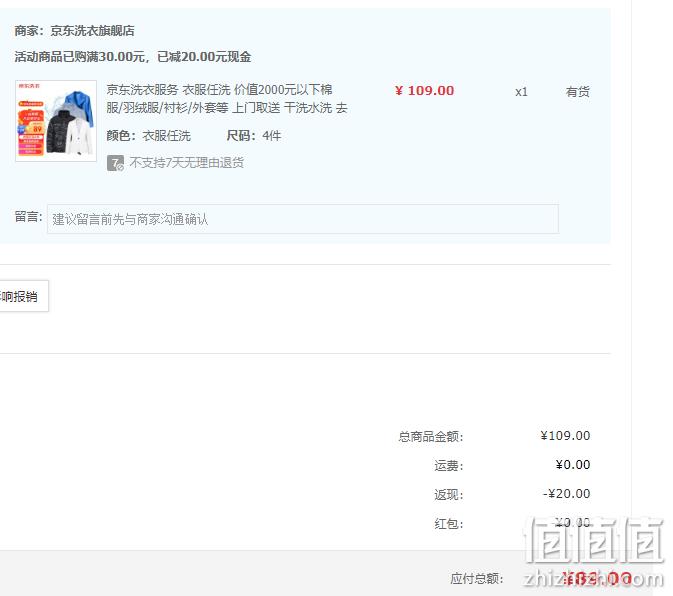Open the 京东洗衣服务 product title link
The height and width of the screenshot is (596, 673).
pyautogui.click(x=227, y=98)
